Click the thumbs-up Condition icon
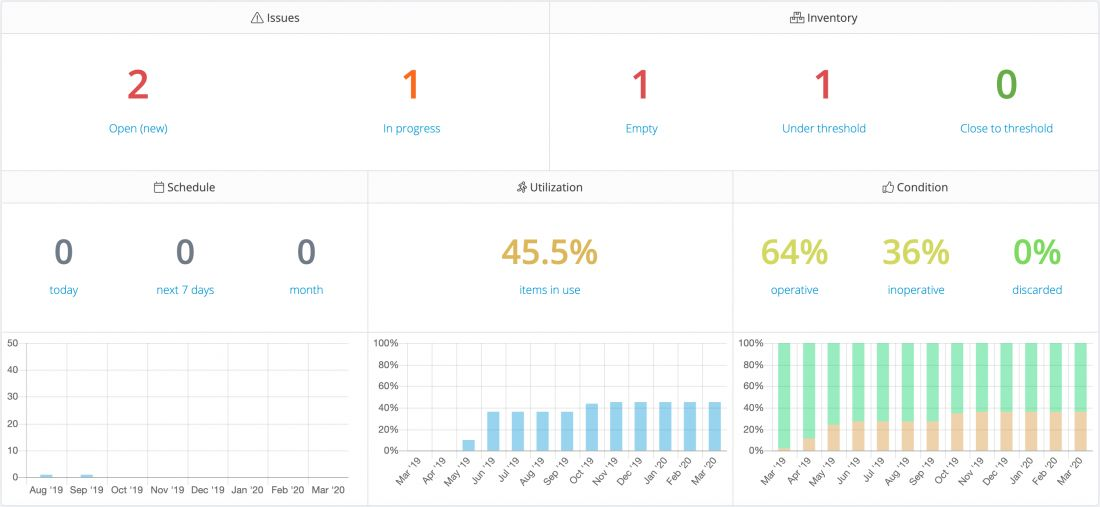The height and width of the screenshot is (507, 1100). [x=887, y=187]
